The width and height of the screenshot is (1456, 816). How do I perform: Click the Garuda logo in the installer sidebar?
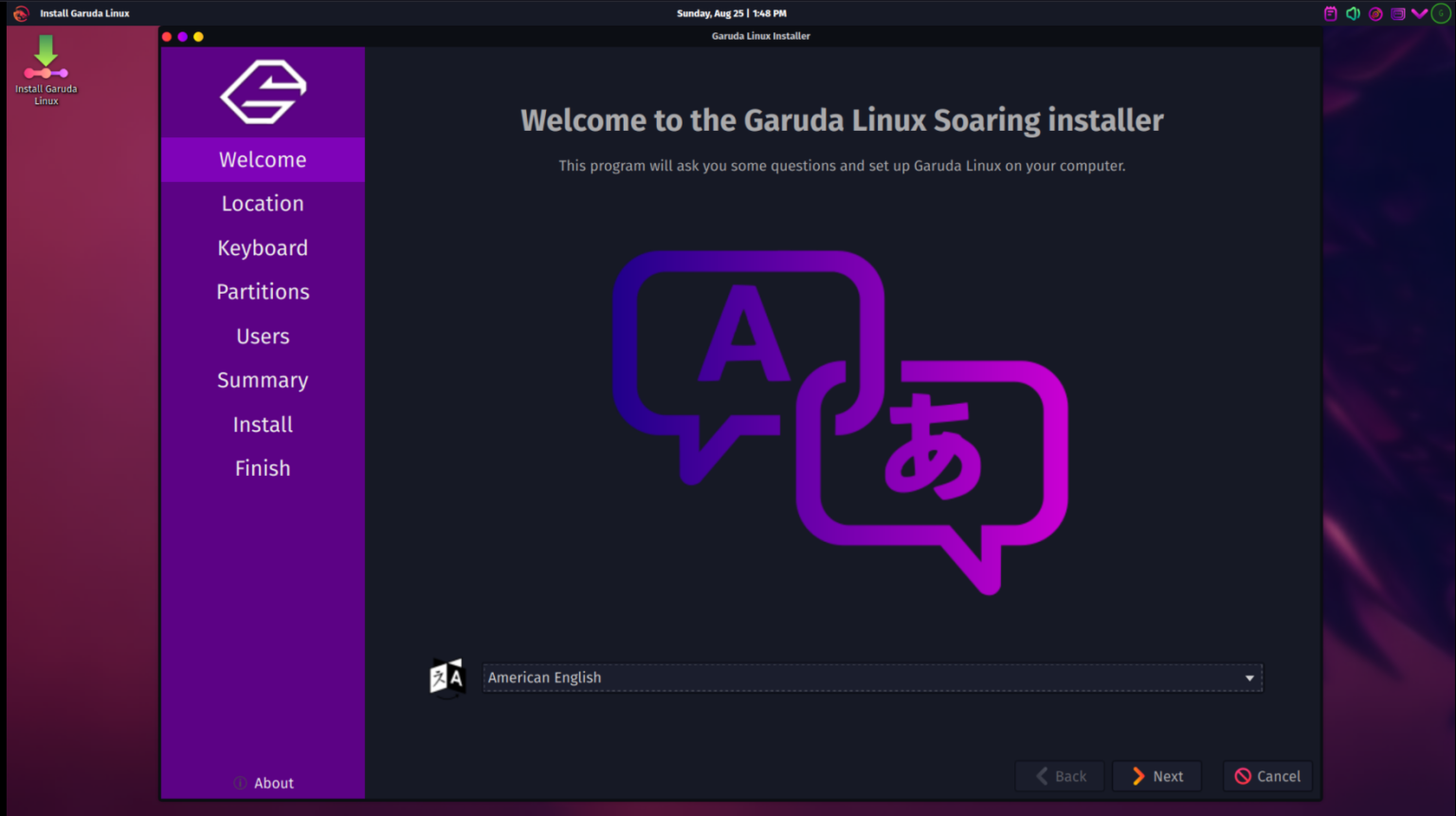(264, 92)
